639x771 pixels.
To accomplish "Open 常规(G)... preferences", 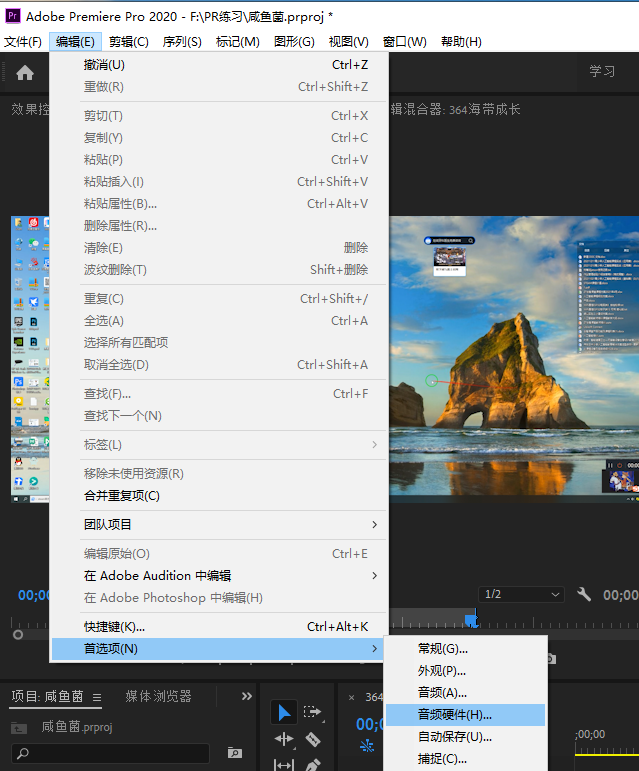I will 465,649.
